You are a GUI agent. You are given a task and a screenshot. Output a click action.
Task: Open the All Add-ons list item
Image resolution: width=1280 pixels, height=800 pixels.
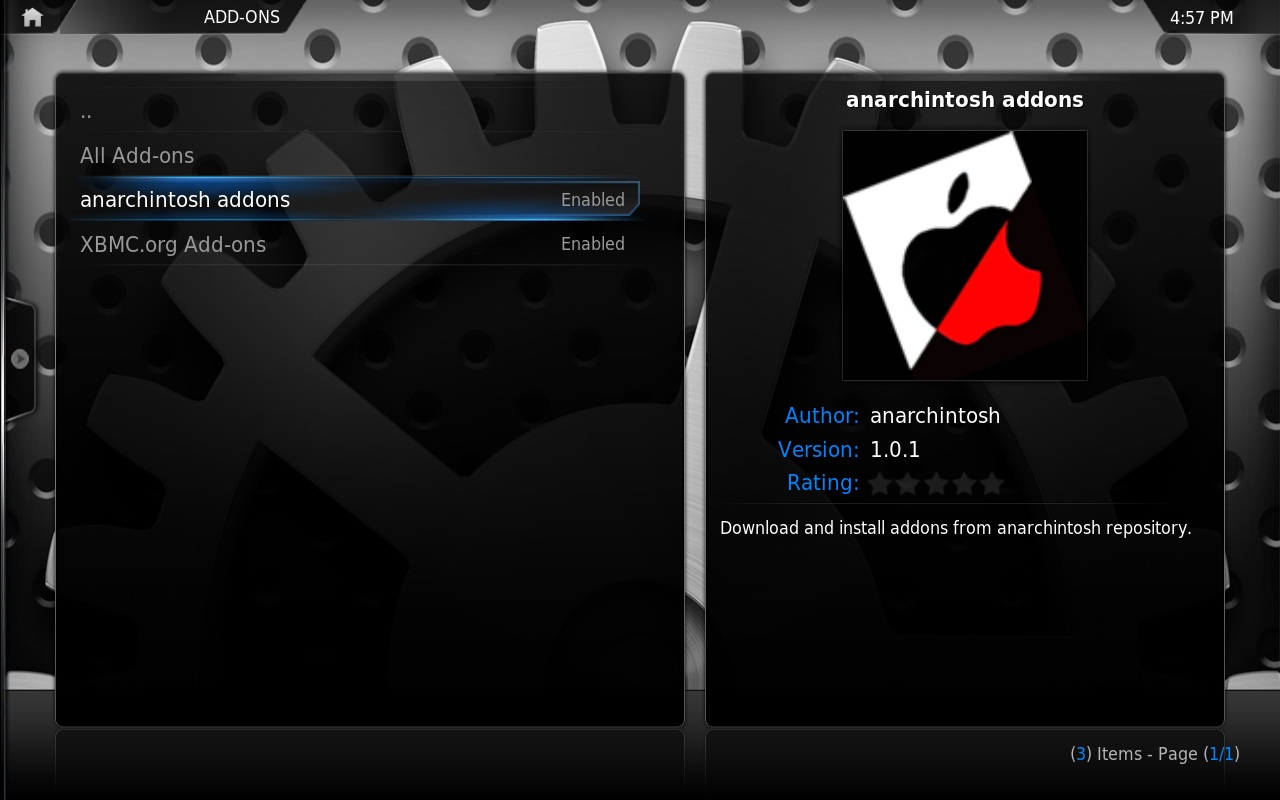coord(137,156)
